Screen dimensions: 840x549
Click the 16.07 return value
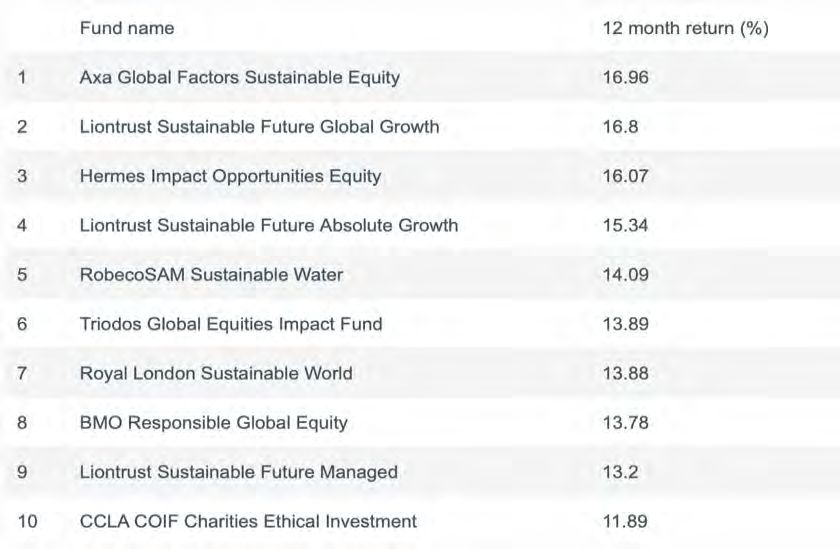pos(625,176)
